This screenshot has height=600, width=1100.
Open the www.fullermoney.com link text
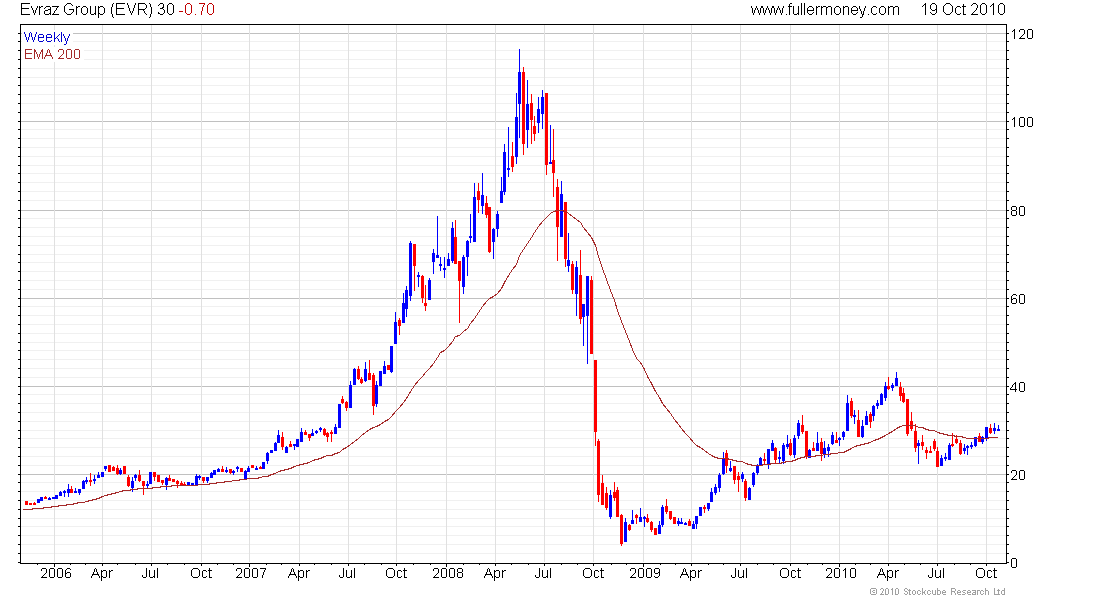coord(825,10)
